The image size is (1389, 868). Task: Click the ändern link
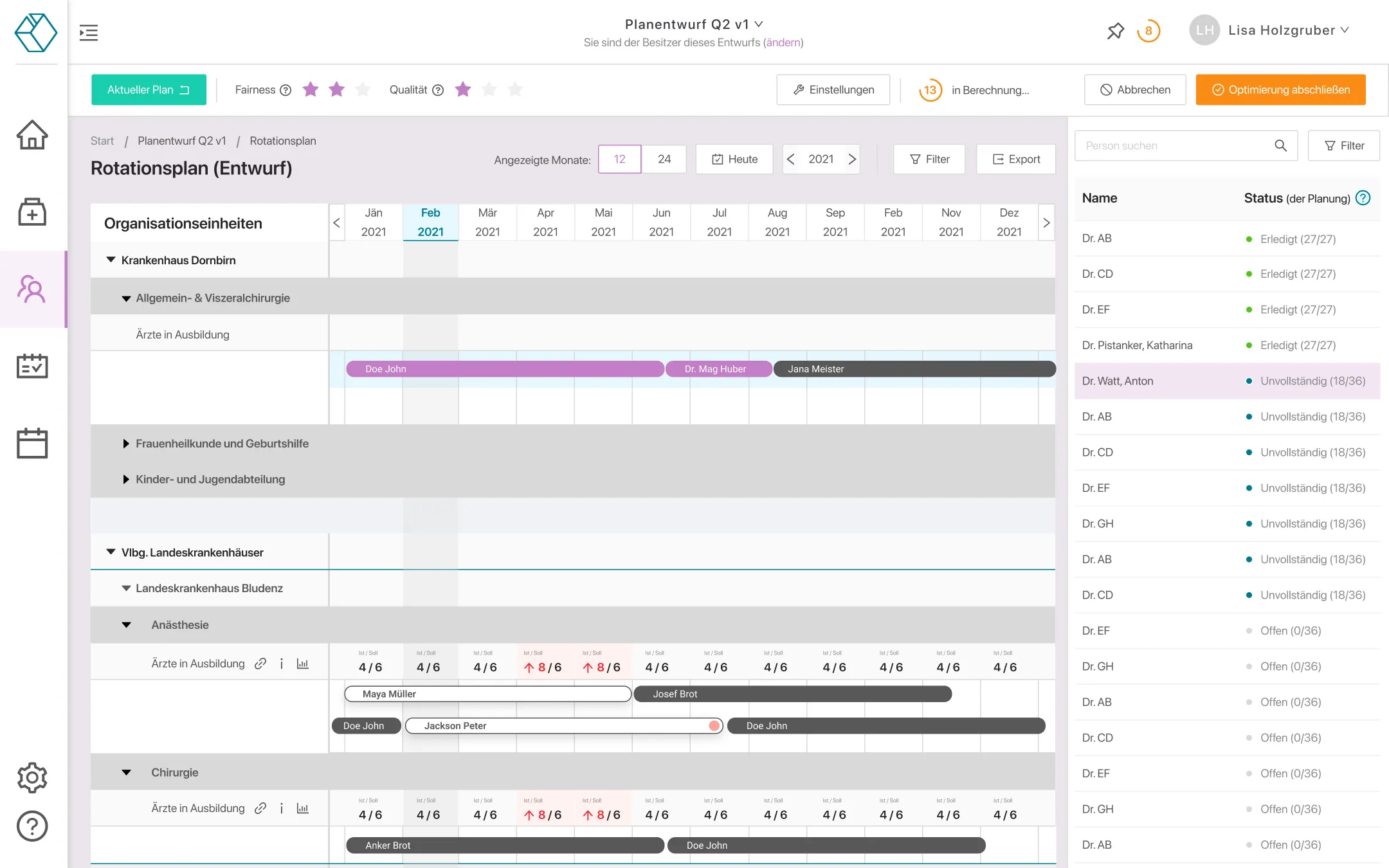[x=783, y=42]
